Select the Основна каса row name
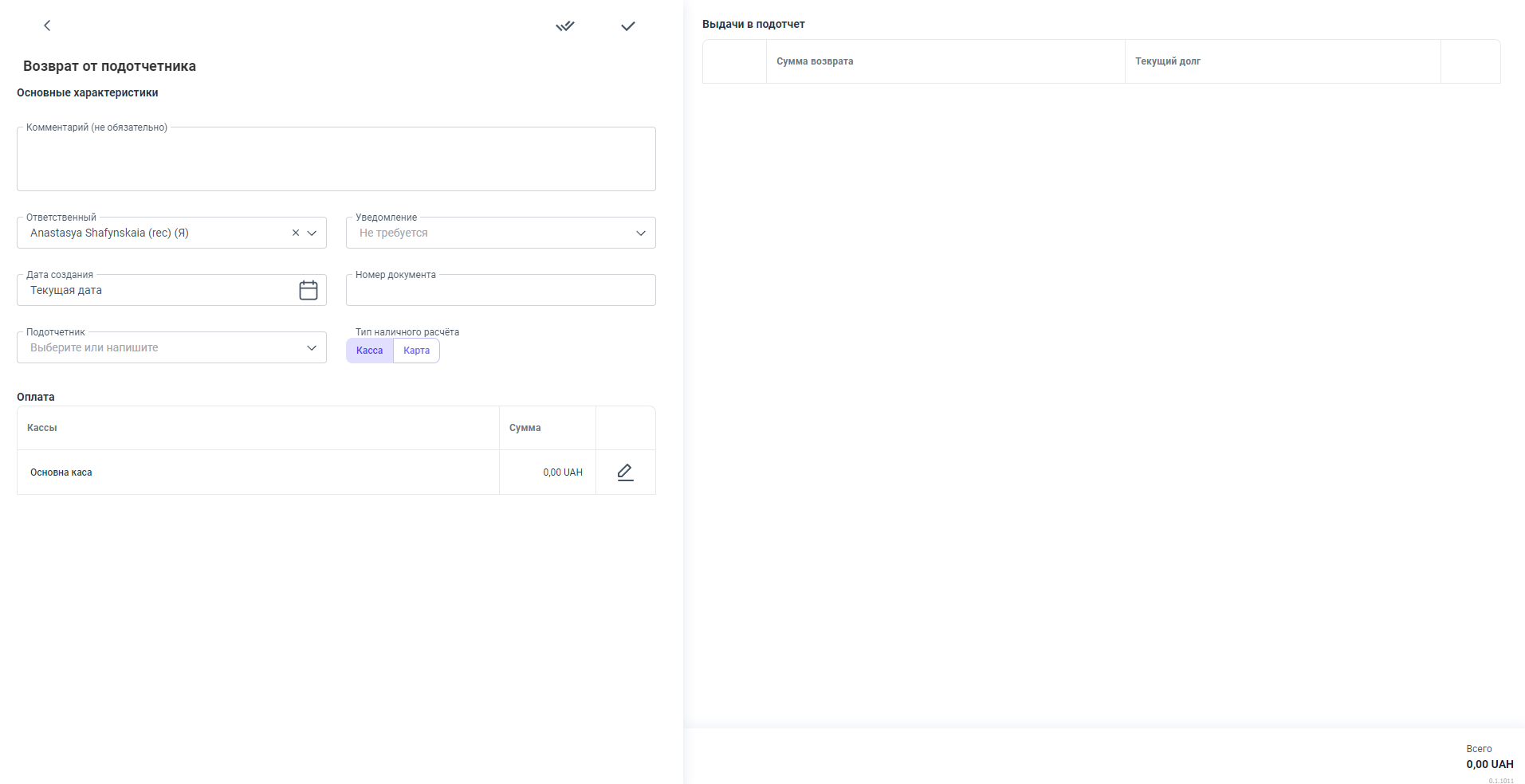Screen dimensions: 1525x784 tap(61, 472)
